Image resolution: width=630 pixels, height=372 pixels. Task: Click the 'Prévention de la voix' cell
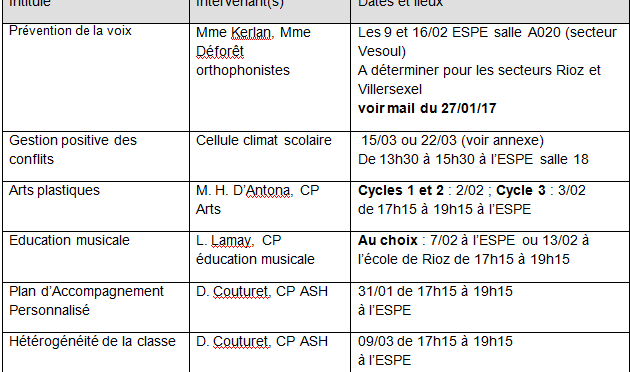pos(96,78)
